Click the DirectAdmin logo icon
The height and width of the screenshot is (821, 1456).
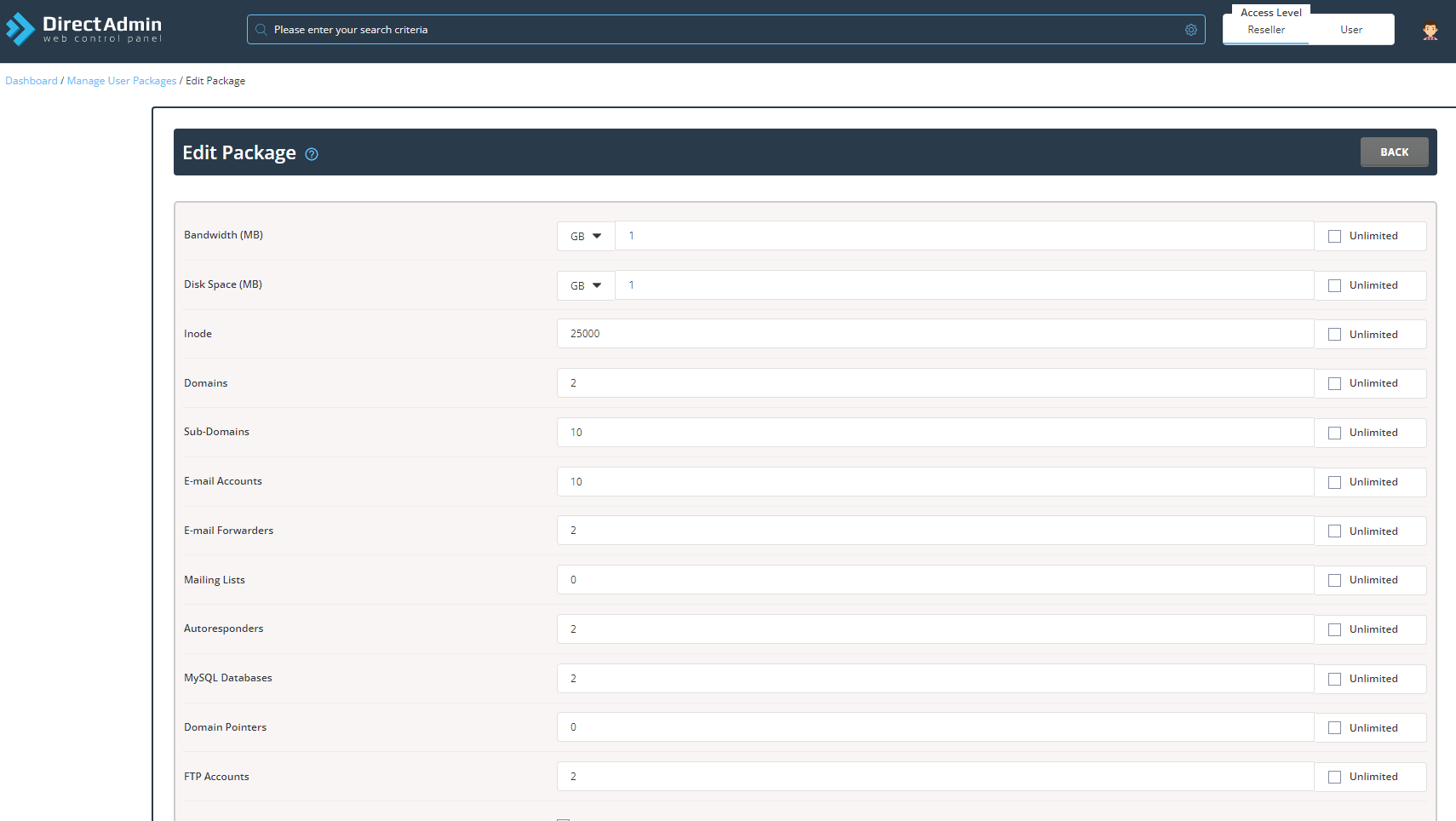pos(20,30)
